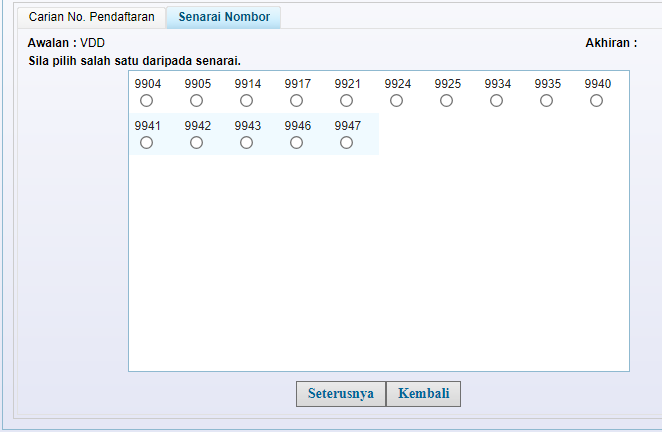Image resolution: width=662 pixels, height=432 pixels.
Task: Select radio button for number 9904
Action: point(147,101)
